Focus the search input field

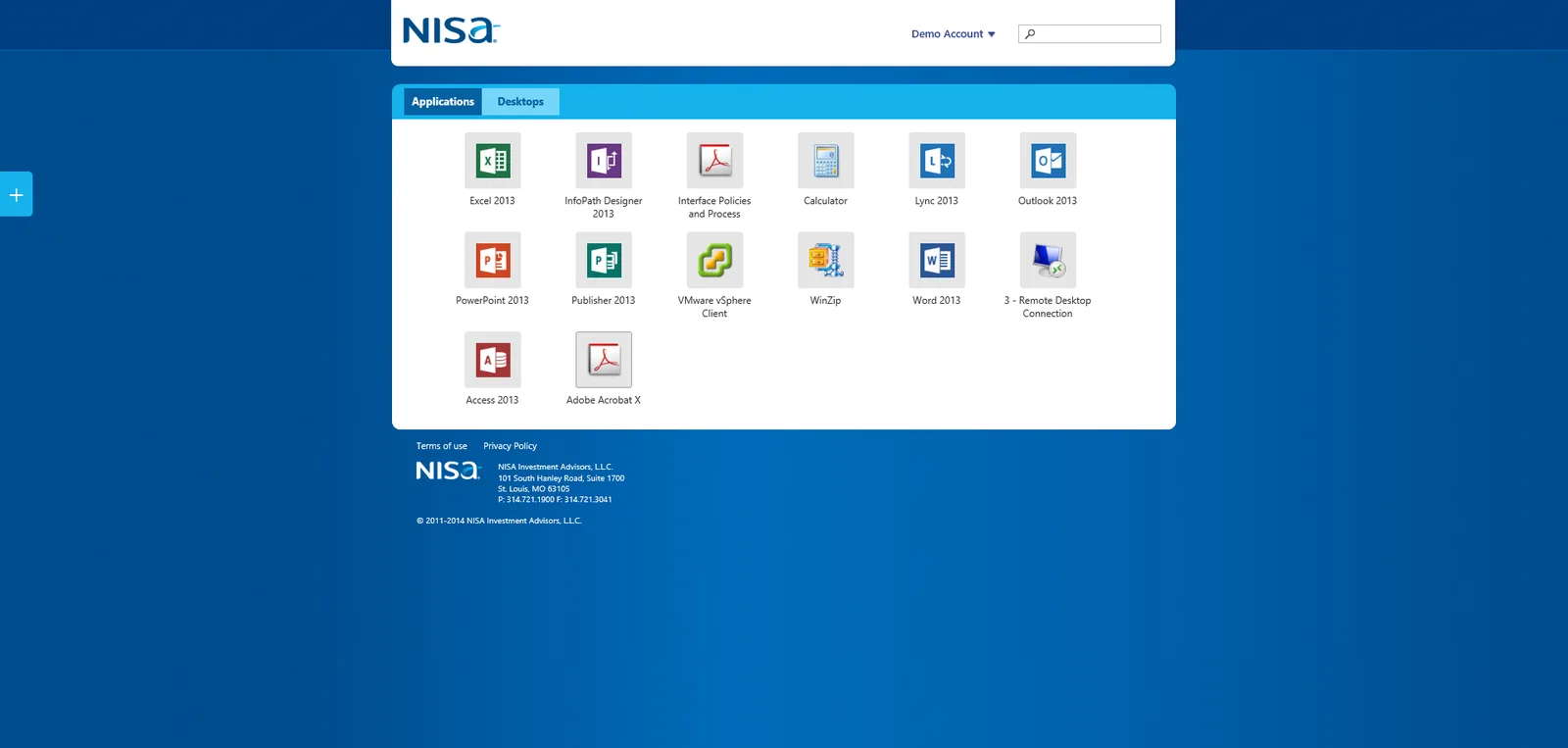point(1090,34)
